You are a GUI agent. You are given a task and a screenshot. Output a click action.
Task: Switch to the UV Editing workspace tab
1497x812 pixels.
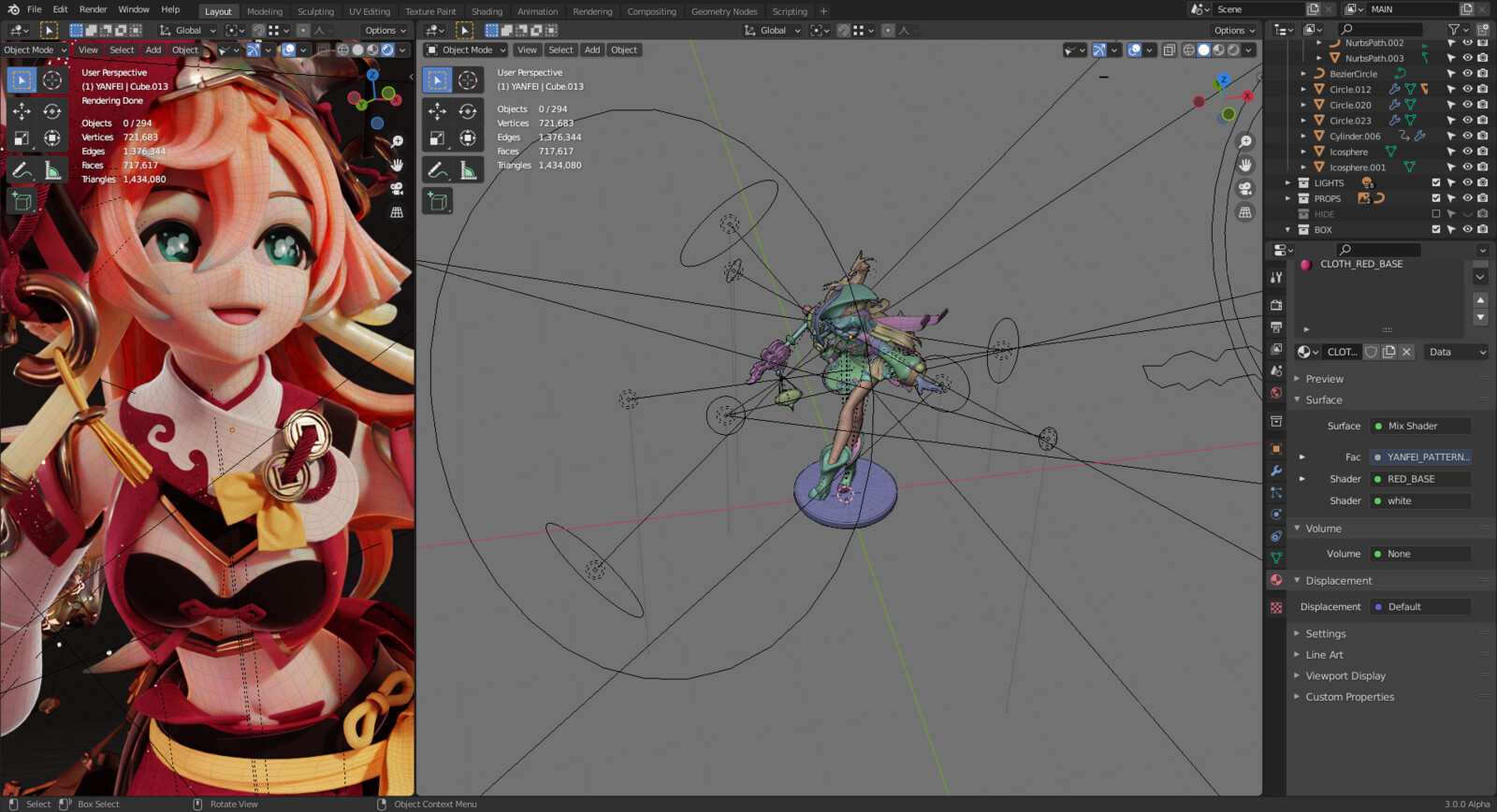pos(370,11)
